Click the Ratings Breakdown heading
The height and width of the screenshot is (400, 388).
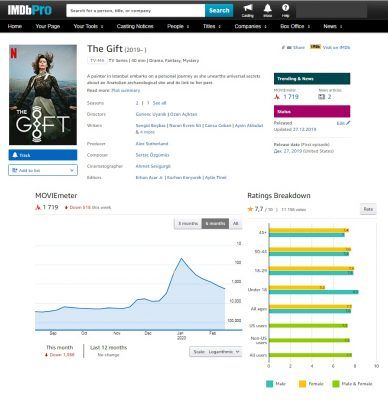[279, 196]
